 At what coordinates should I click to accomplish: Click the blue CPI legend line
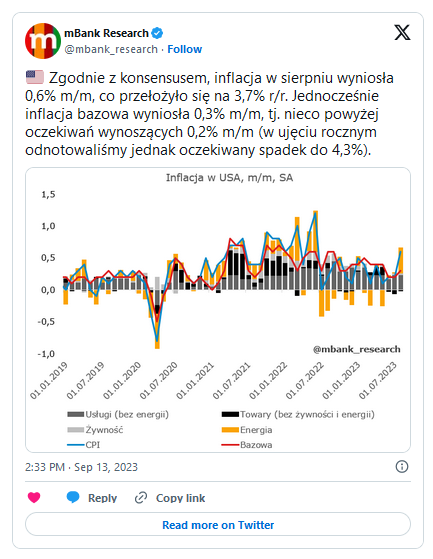tap(76, 445)
